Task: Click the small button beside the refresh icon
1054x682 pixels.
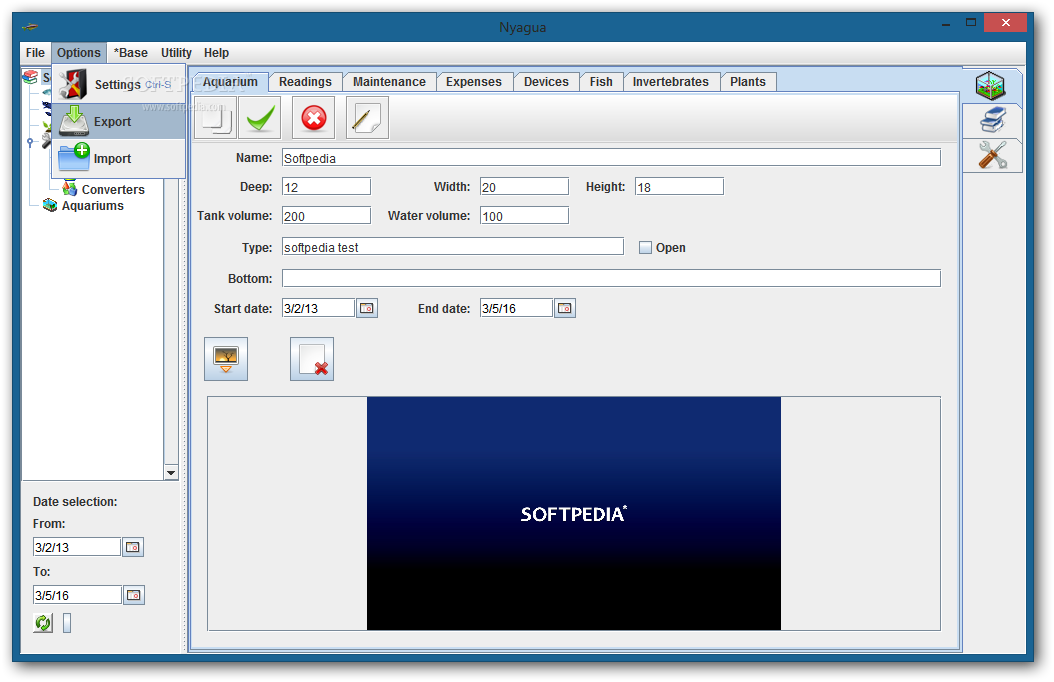Action: pyautogui.click(x=67, y=623)
